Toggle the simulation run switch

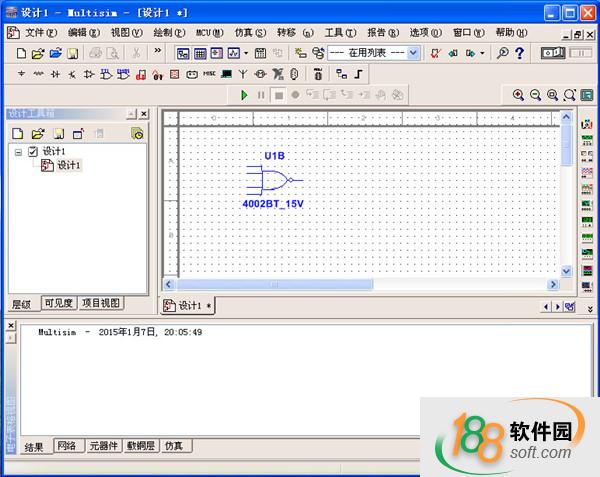pyautogui.click(x=551, y=53)
